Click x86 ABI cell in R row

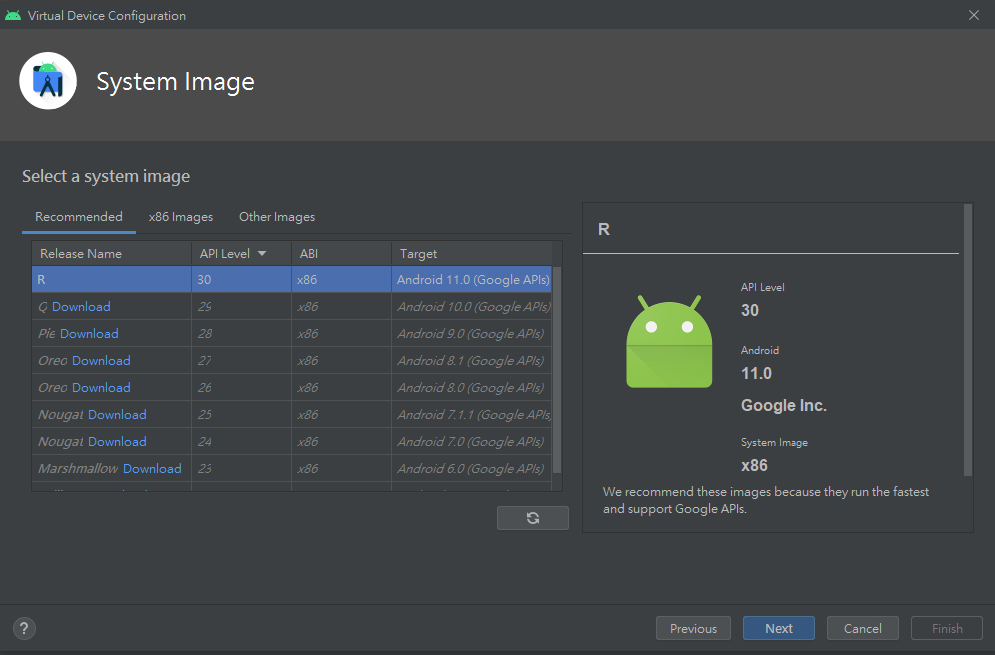(341, 279)
